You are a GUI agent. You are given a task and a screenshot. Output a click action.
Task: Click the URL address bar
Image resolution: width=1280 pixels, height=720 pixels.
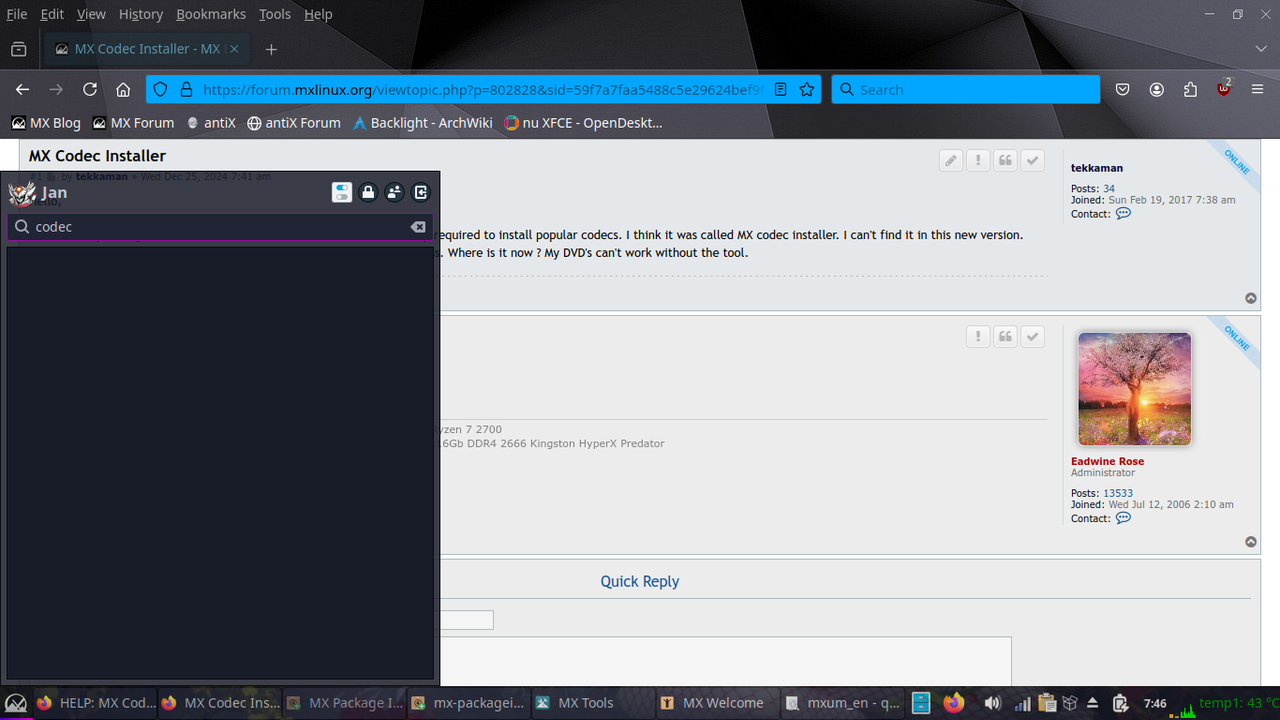[481, 89]
